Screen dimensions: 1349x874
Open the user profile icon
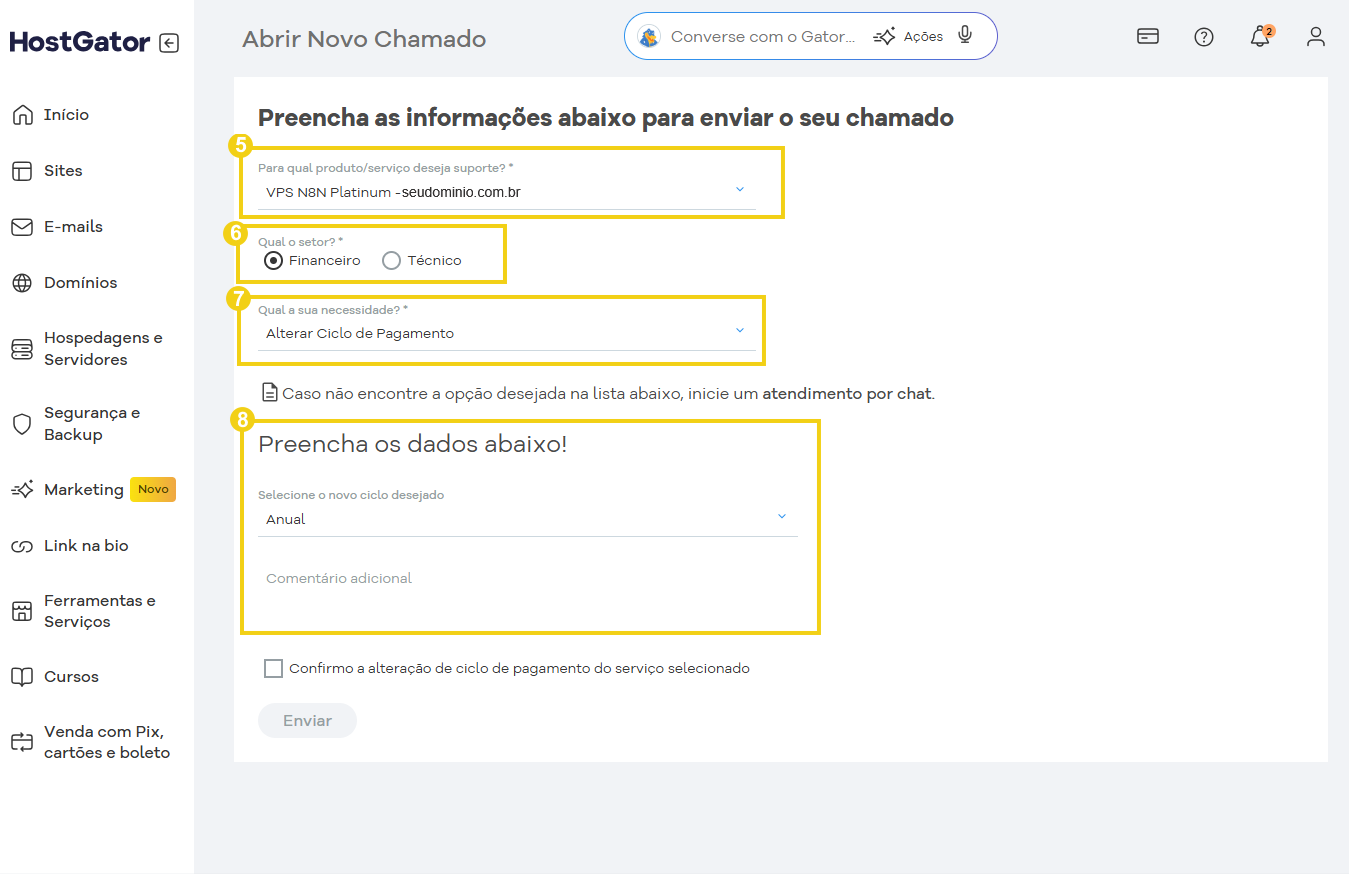tap(1315, 37)
